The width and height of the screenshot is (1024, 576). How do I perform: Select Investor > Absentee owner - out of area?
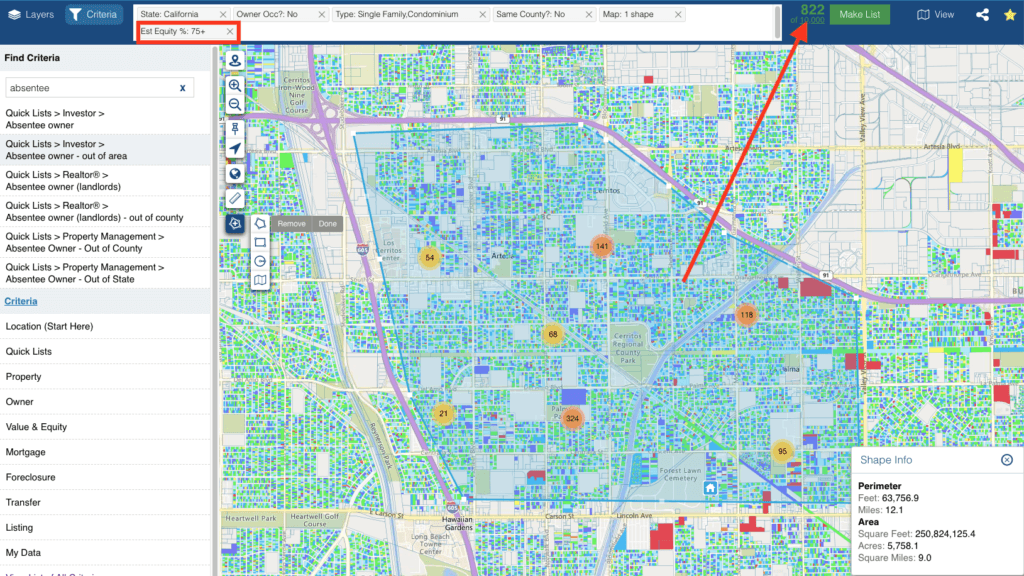click(x=105, y=150)
